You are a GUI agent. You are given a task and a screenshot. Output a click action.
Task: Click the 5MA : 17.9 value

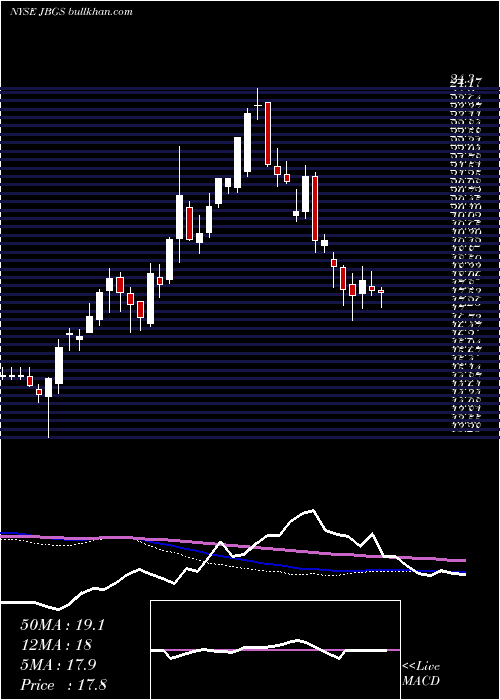(x=59, y=665)
